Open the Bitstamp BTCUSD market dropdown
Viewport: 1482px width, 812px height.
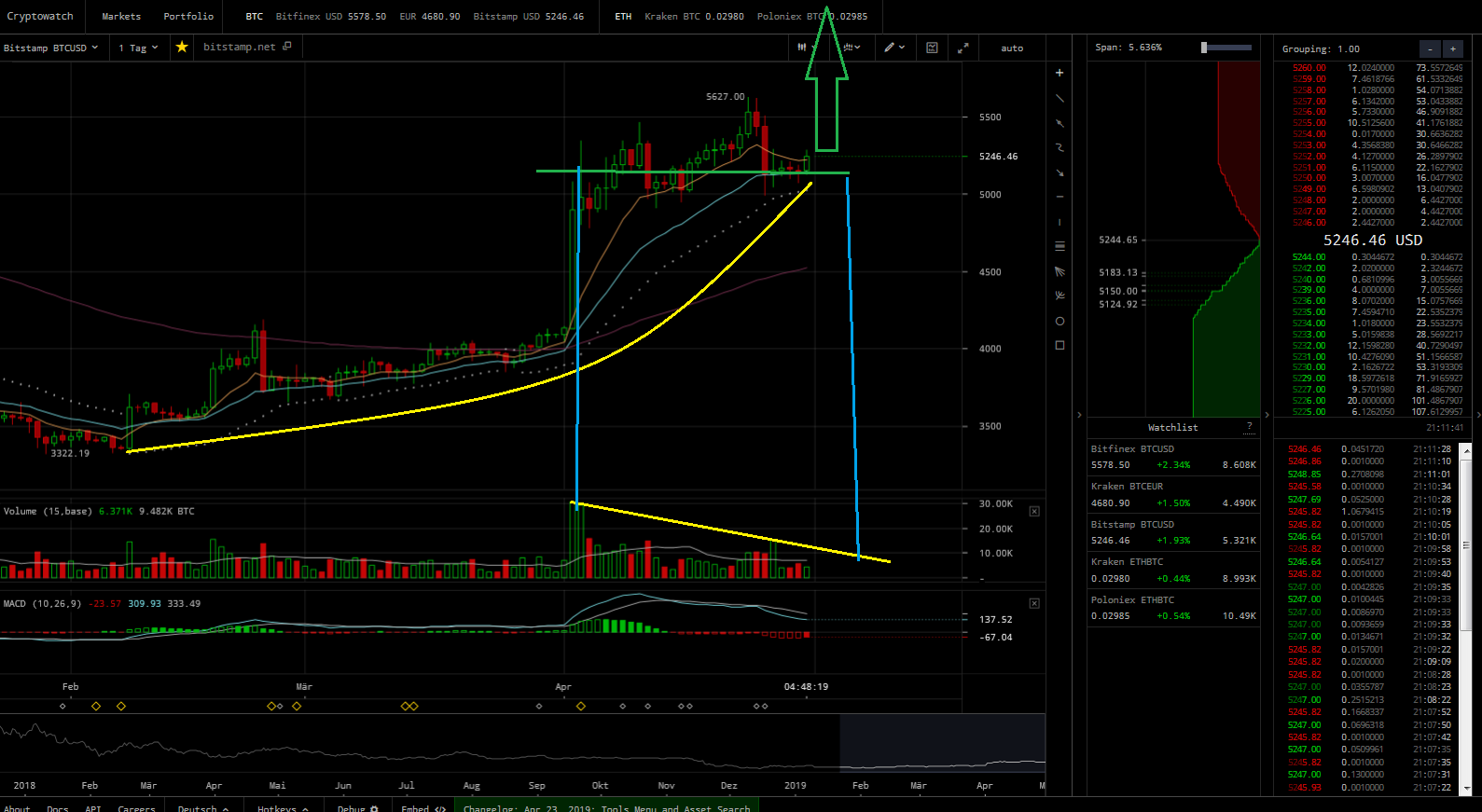point(50,48)
